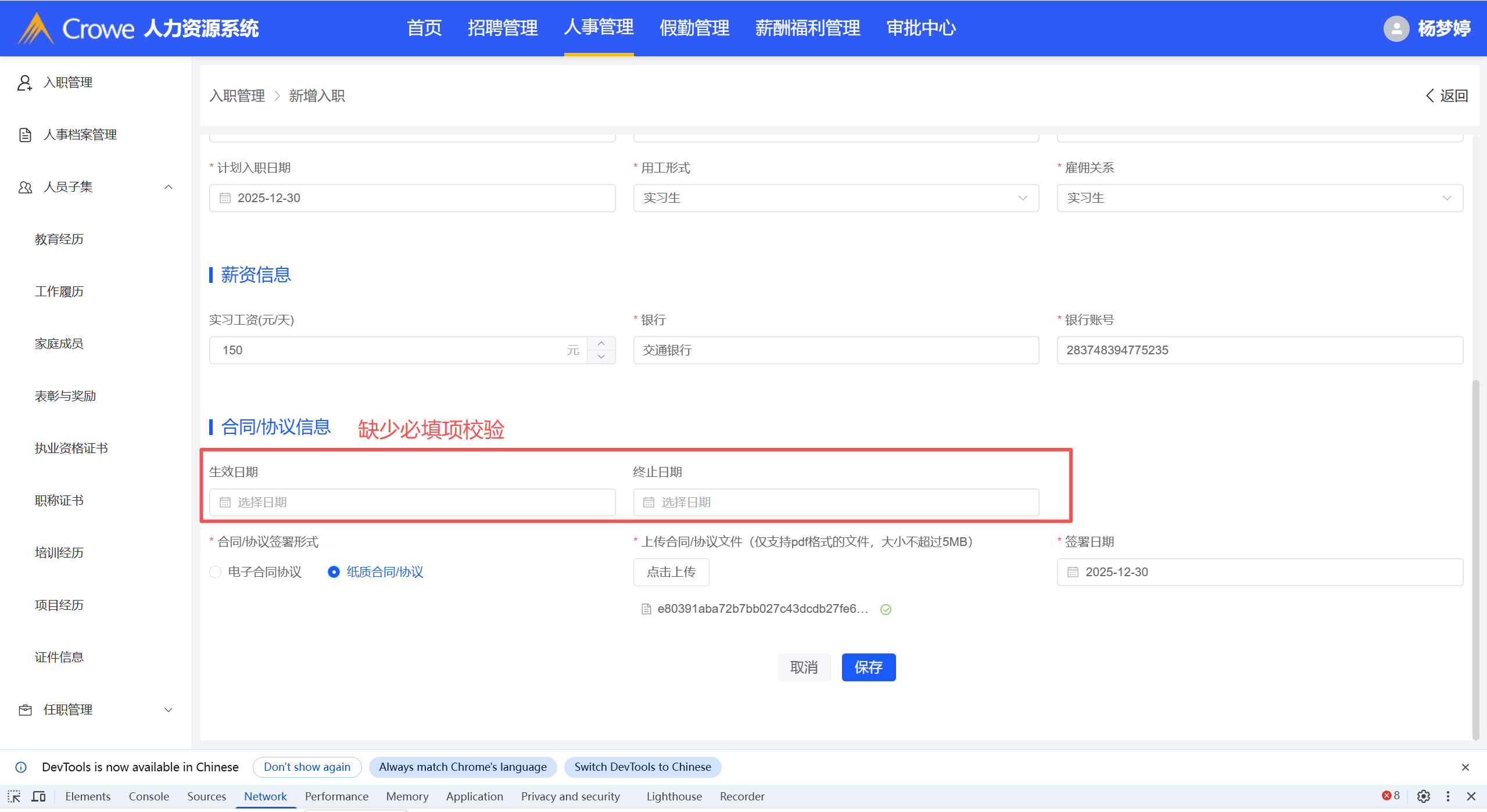Viewport: 1487px width, 812px height.
Task: Increase the 实习工资 value with the up arrow
Action: pos(601,344)
